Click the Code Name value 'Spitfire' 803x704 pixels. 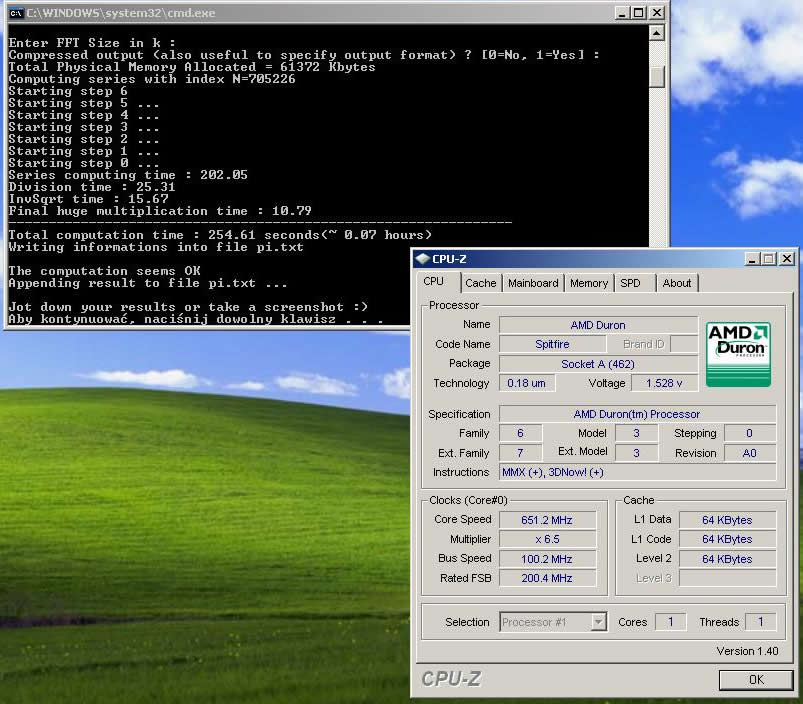point(552,344)
